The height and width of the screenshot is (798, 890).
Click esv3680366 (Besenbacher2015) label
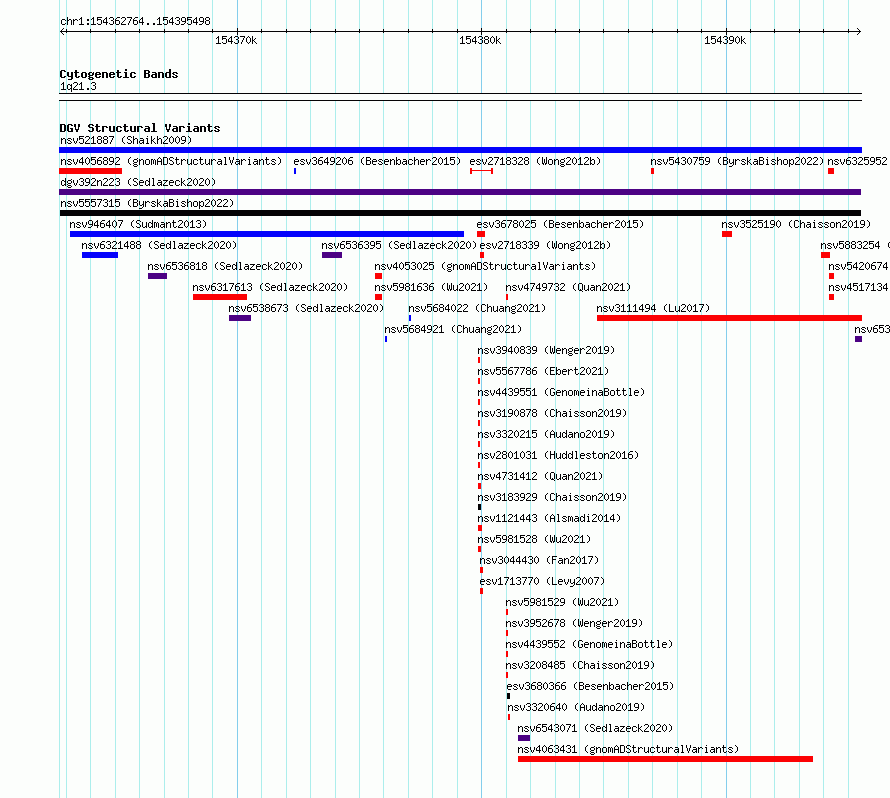590,686
